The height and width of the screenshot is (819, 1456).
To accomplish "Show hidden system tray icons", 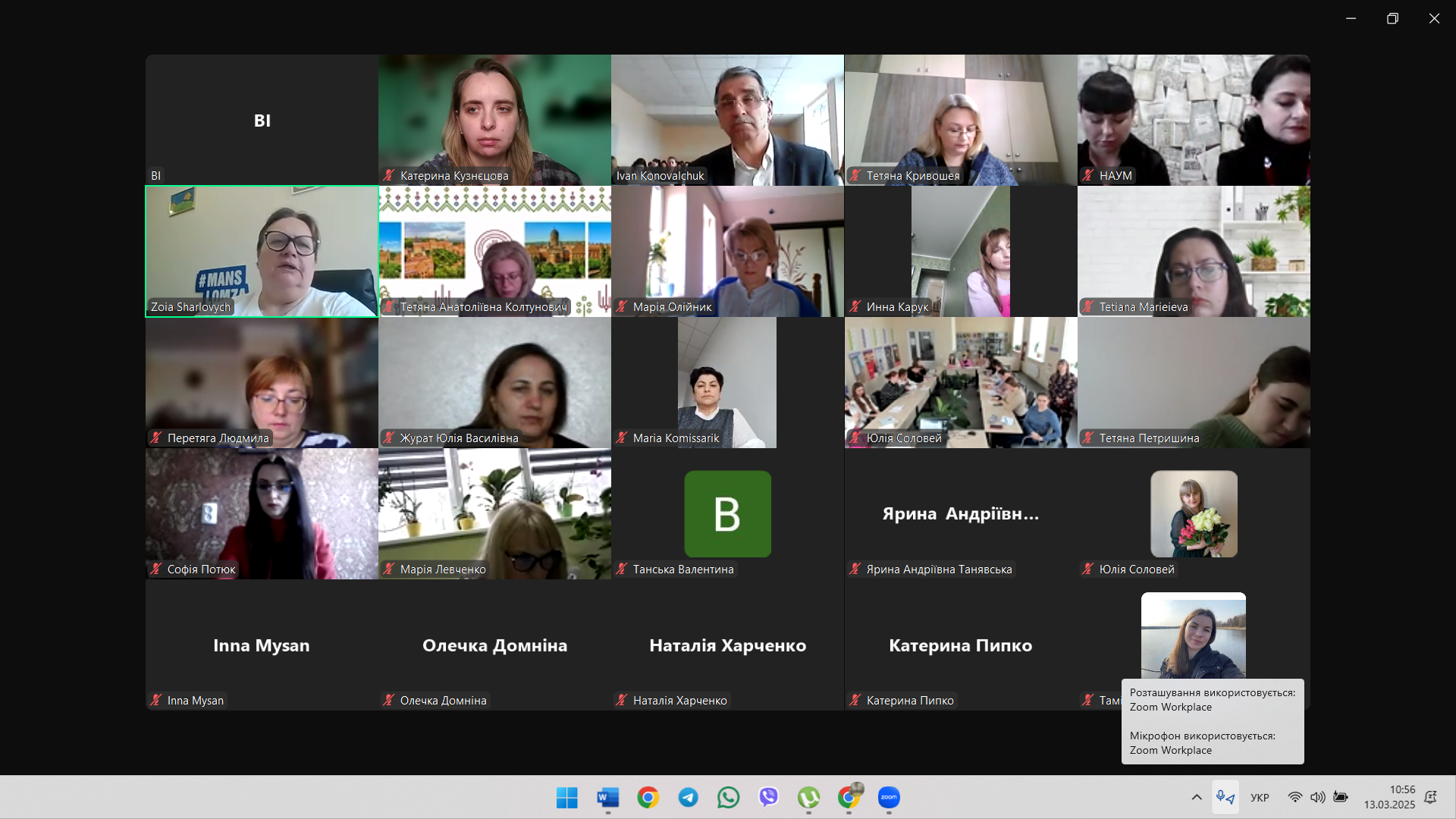I will coord(1197,798).
